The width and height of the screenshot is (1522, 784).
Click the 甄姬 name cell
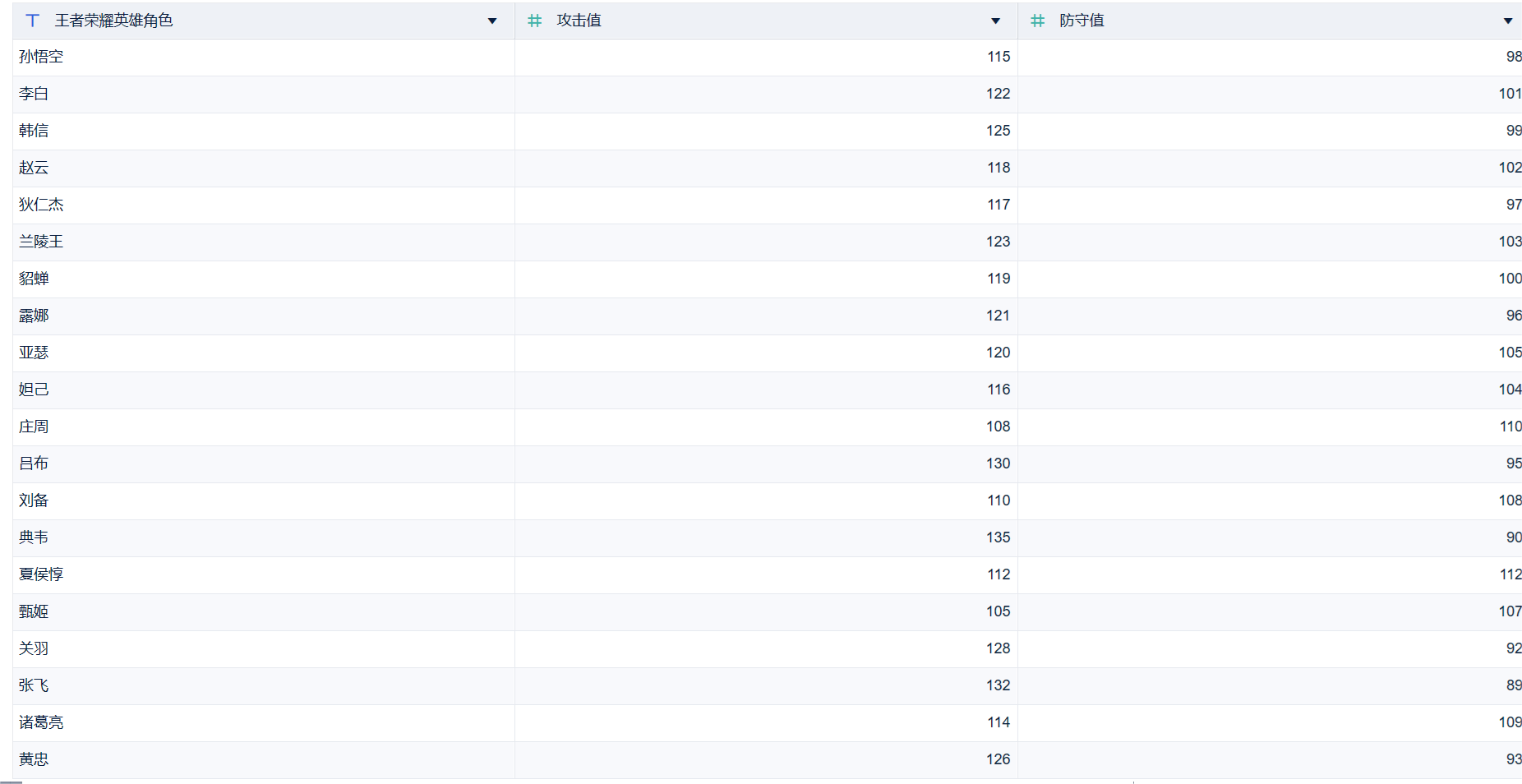[264, 611]
